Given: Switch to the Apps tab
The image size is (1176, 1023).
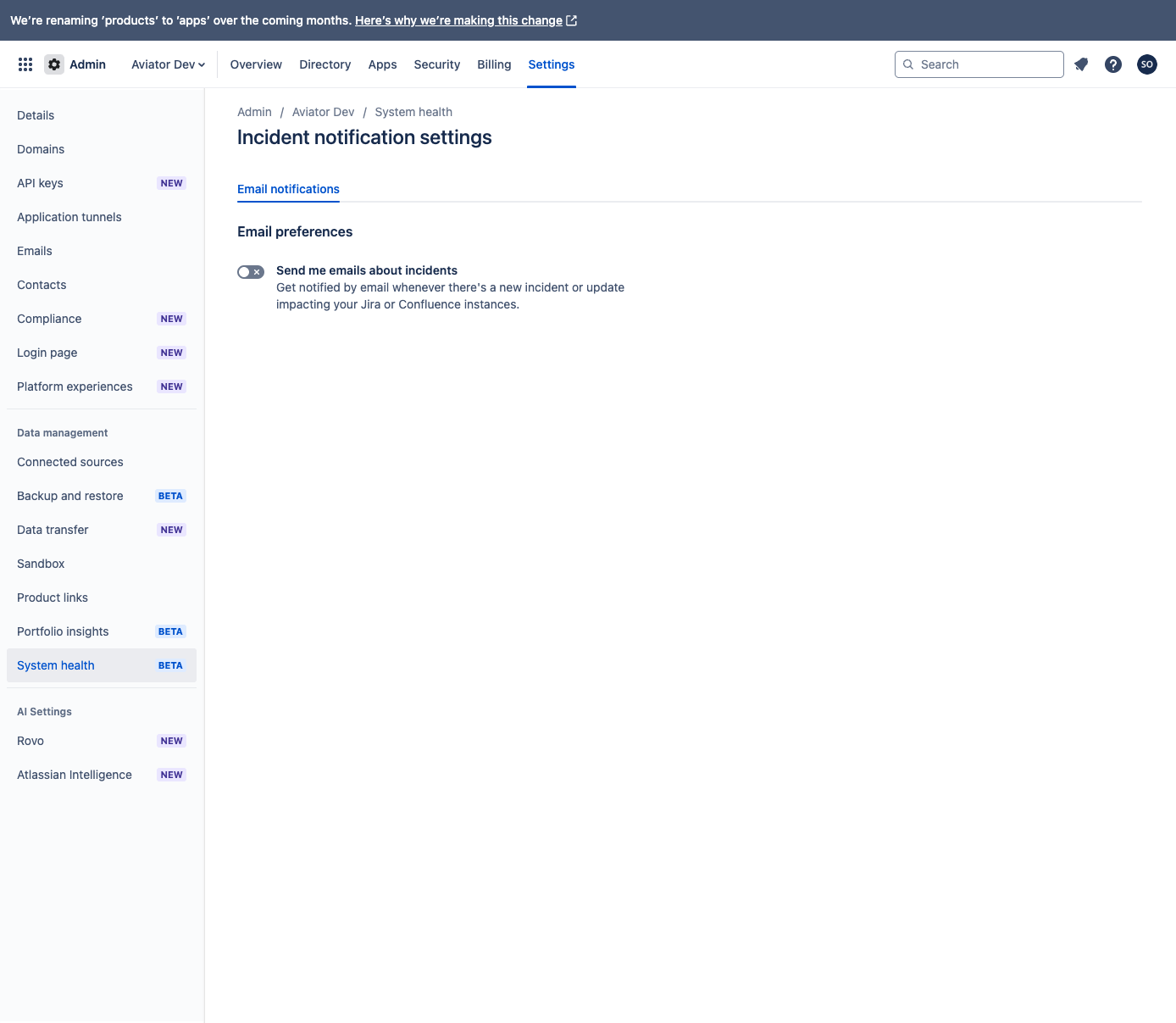Looking at the screenshot, I should point(383,64).
